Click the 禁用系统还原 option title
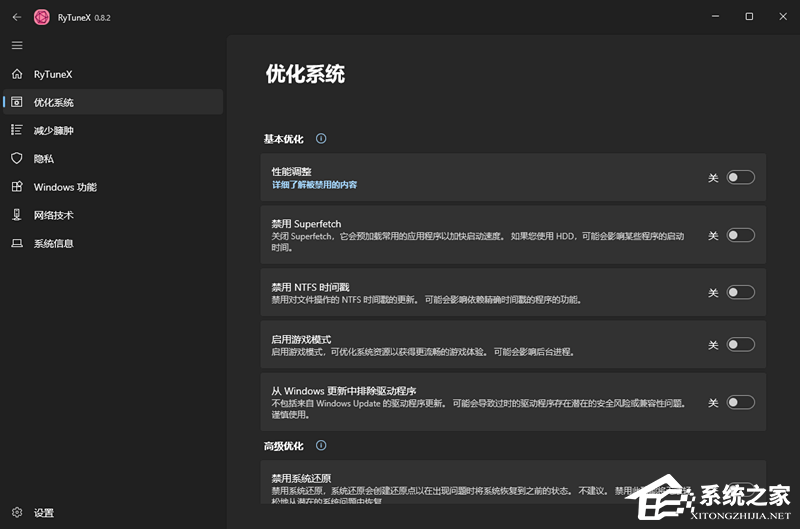Screen dimensions: 800x529 301,478
